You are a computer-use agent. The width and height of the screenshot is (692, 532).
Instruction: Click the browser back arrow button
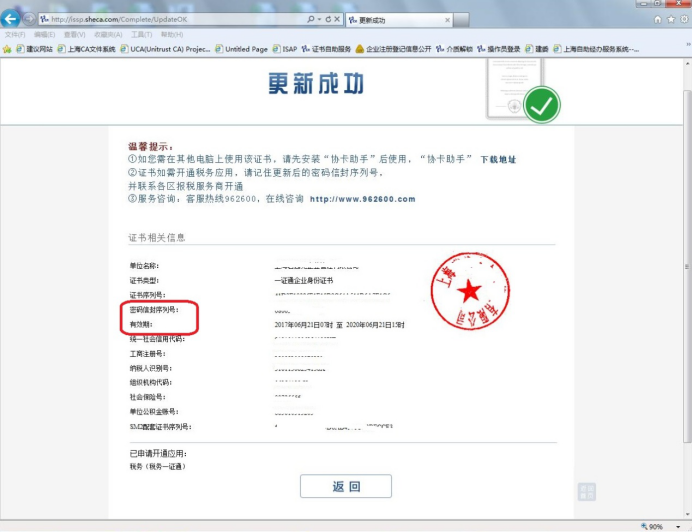point(11,19)
